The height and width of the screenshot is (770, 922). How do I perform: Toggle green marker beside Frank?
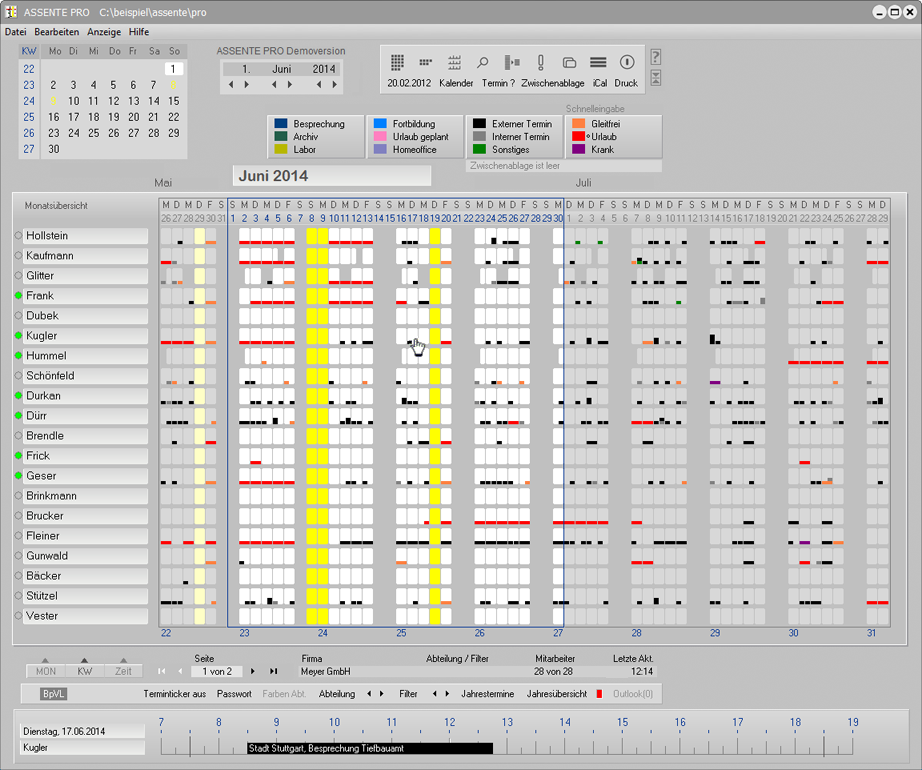pos(18,296)
